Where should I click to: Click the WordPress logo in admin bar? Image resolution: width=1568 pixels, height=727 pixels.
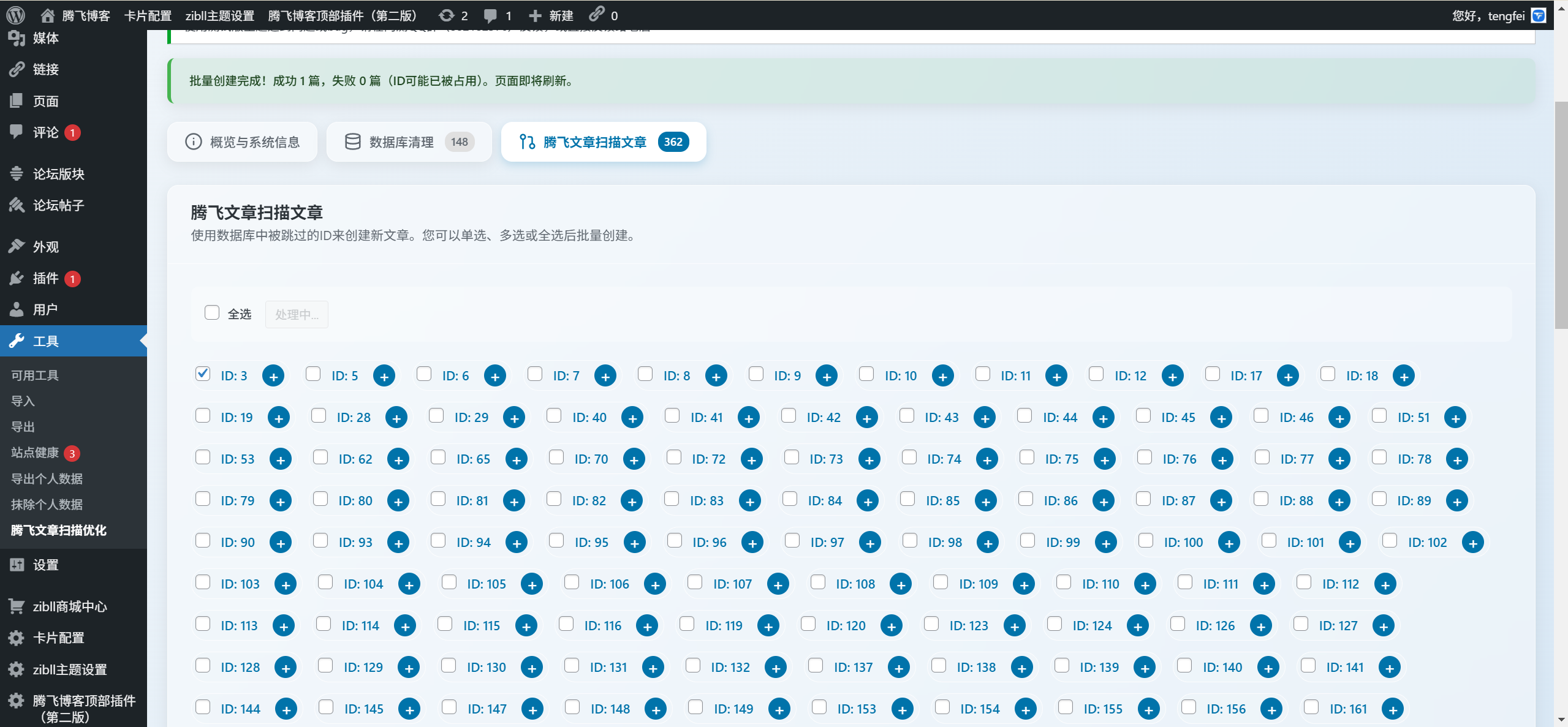(x=15, y=15)
